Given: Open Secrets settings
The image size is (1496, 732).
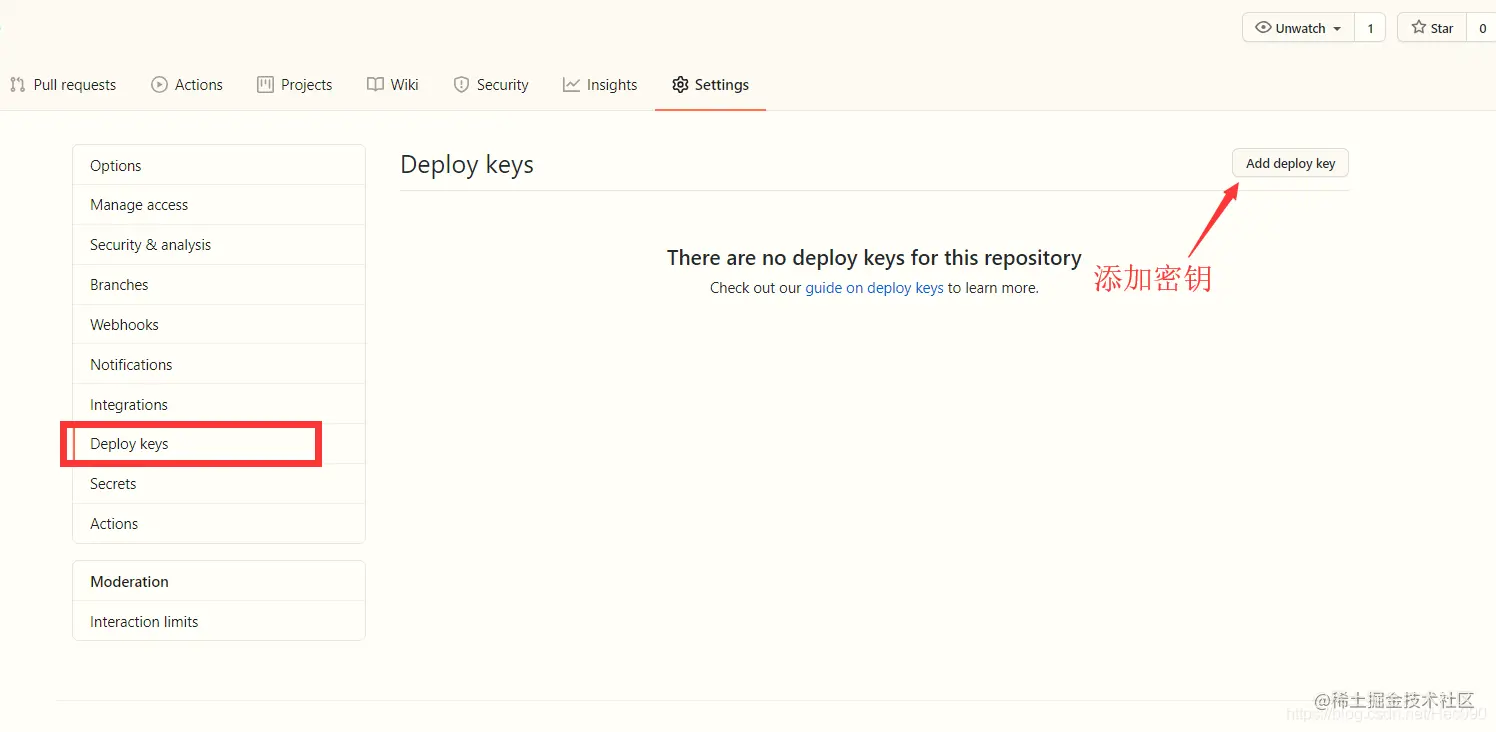Looking at the screenshot, I should (219, 484).
